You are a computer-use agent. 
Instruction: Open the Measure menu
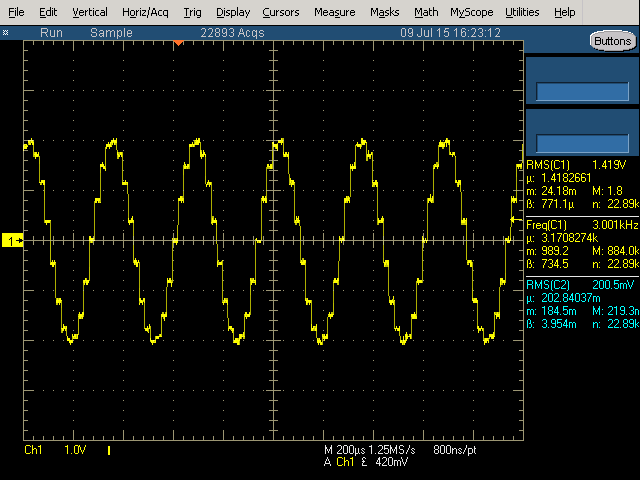click(334, 12)
